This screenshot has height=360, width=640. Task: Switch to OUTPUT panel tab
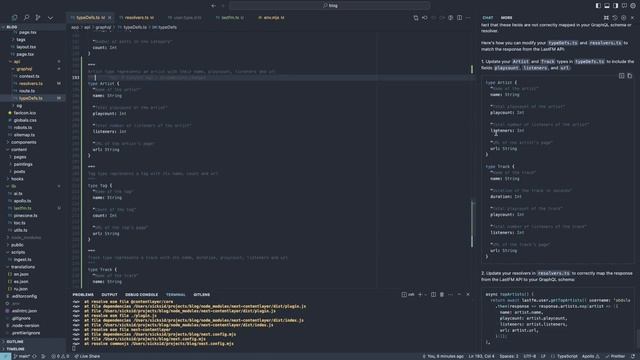(x=109, y=294)
